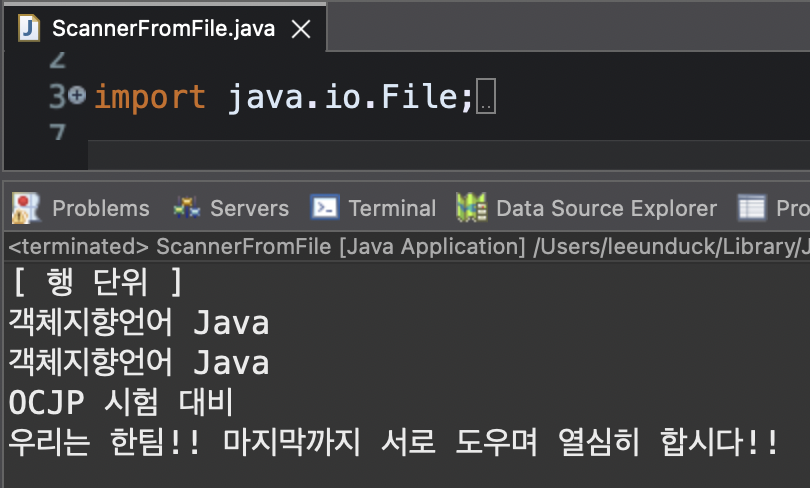Click the console line starting '우리는 한팀!!'

[x=393, y=442]
